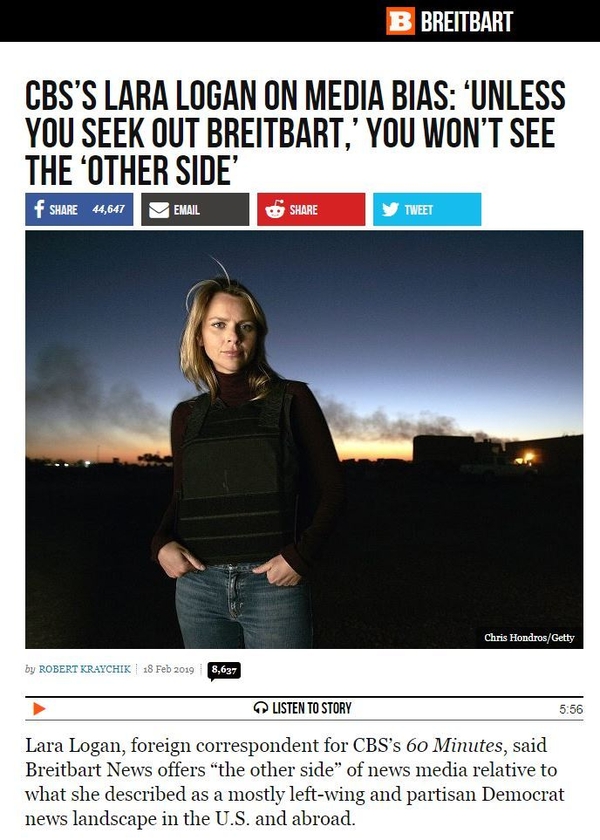Play the audio story with orange triangle
This screenshot has height=840, width=600.
[39, 709]
